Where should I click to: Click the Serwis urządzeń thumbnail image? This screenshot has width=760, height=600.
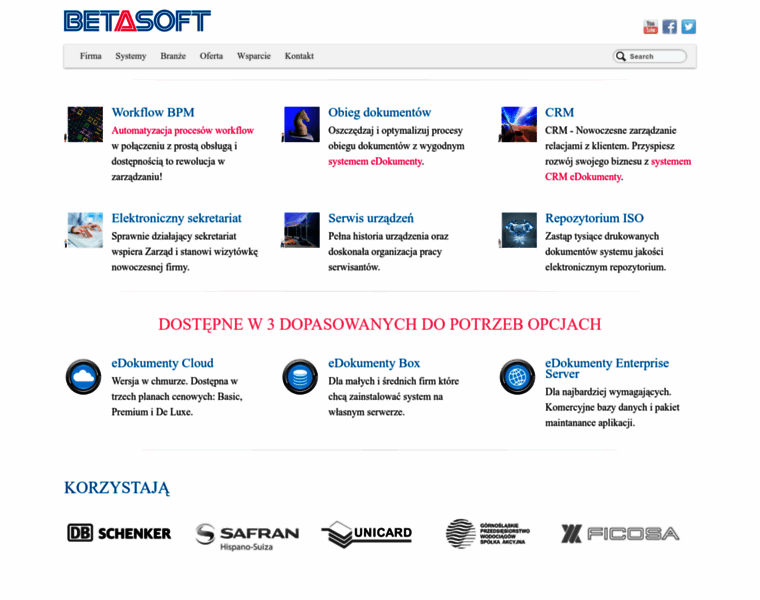(x=301, y=230)
